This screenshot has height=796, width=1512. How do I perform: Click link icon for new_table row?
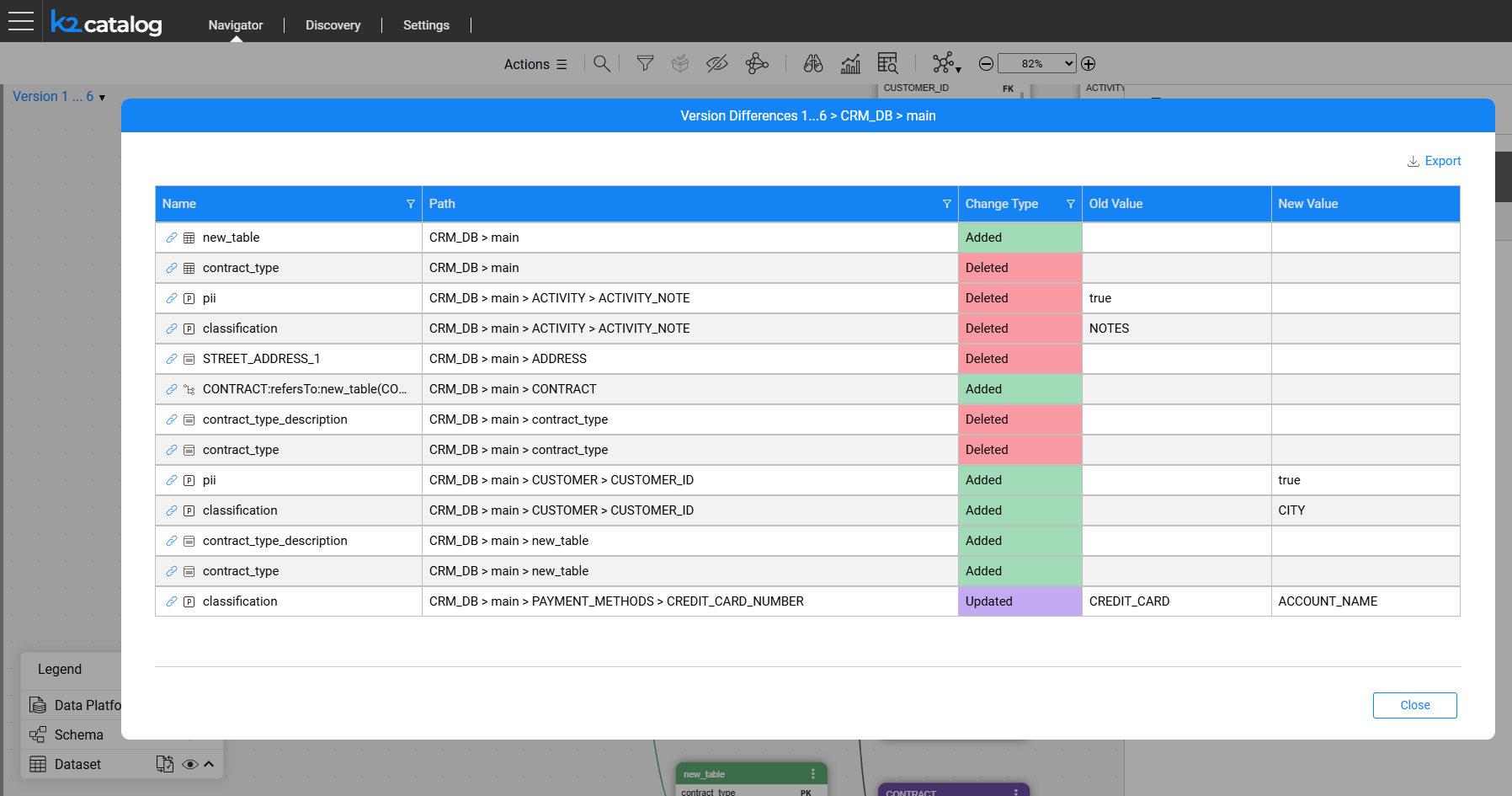pyautogui.click(x=172, y=238)
